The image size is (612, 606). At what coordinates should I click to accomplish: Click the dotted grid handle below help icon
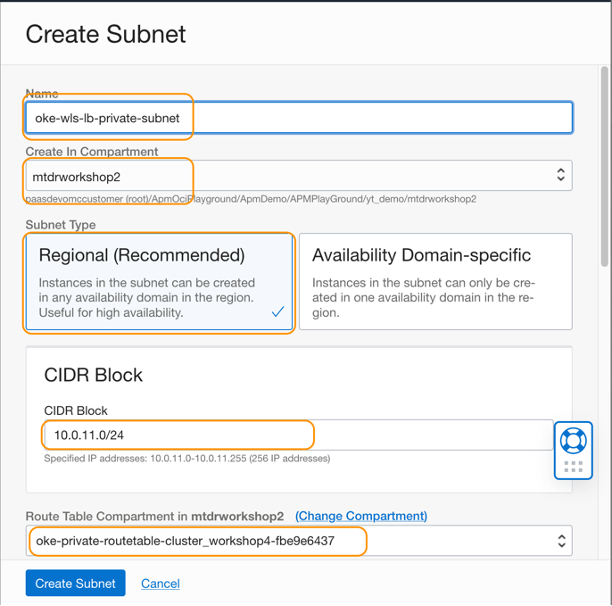573,467
